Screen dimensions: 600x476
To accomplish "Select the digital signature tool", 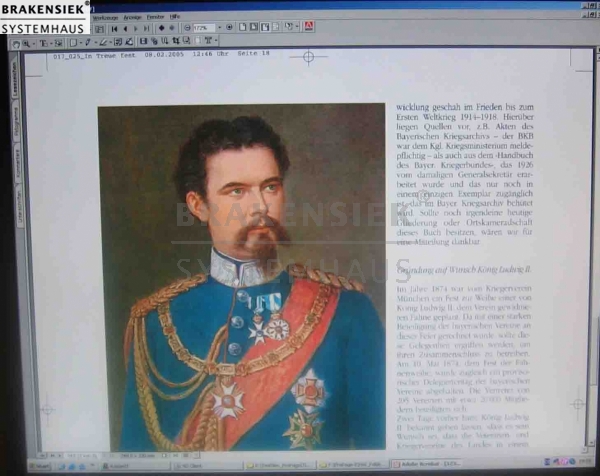I will click(x=129, y=42).
